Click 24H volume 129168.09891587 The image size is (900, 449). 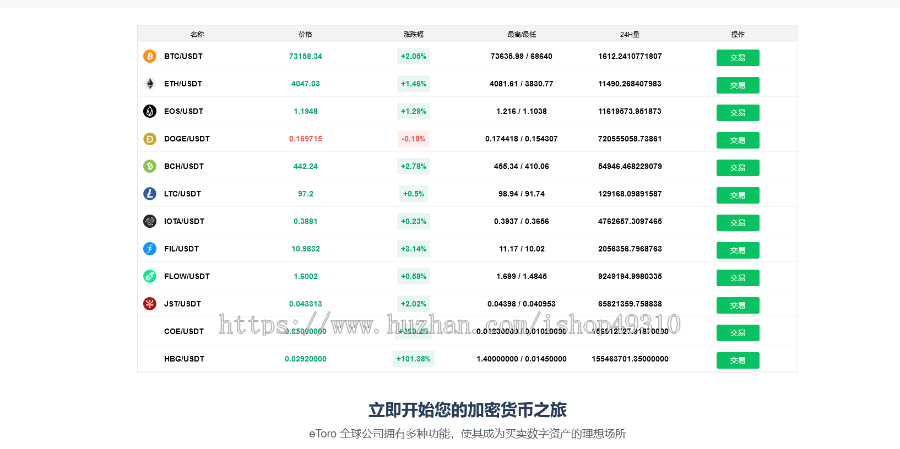(630, 194)
